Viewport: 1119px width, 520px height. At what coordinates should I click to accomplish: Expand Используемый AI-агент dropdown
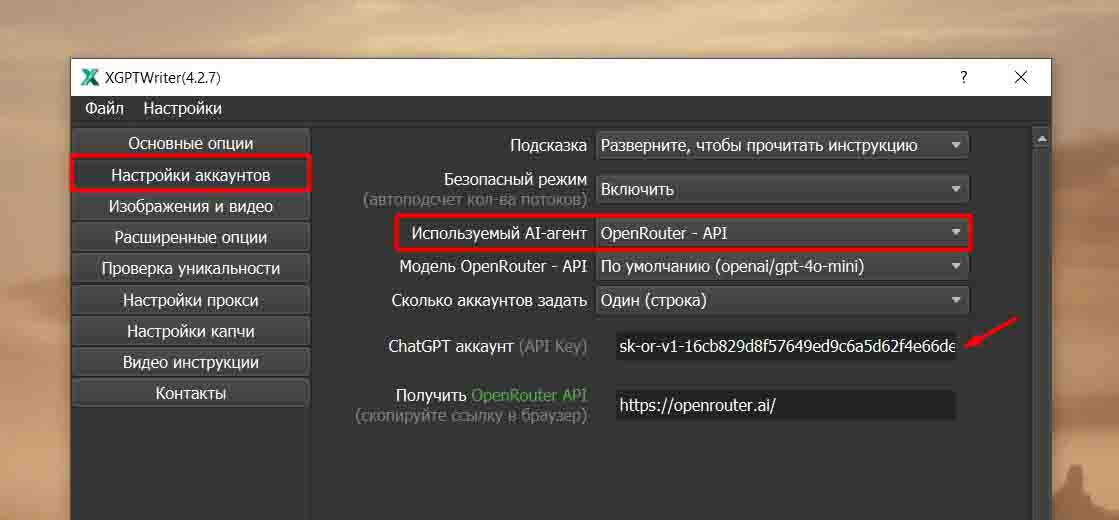pos(782,234)
